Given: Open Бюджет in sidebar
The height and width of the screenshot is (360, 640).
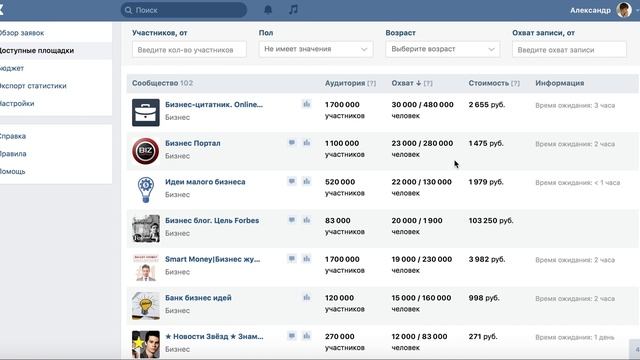Looking at the screenshot, I should (x=12, y=68).
